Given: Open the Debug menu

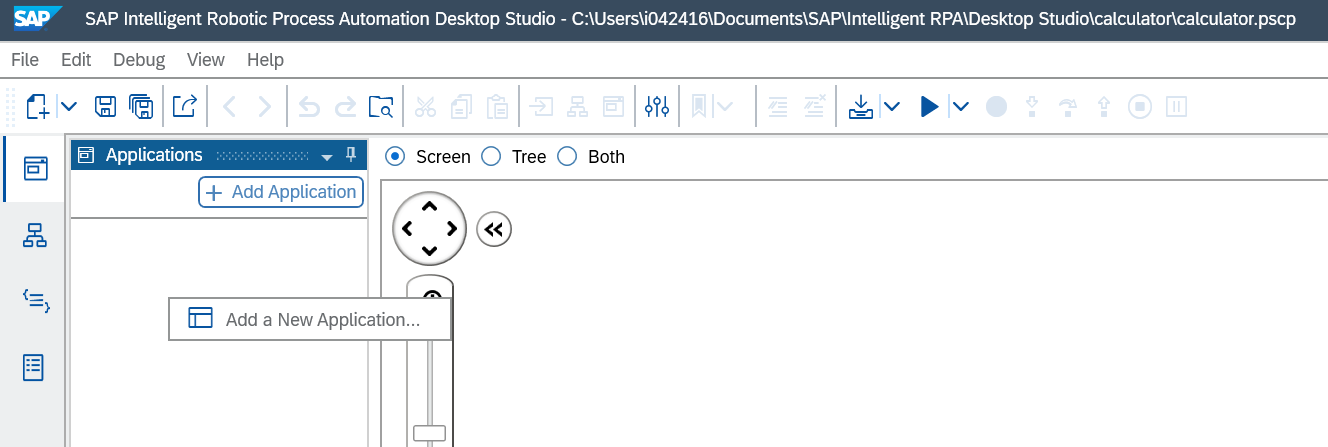Looking at the screenshot, I should tap(139, 60).
